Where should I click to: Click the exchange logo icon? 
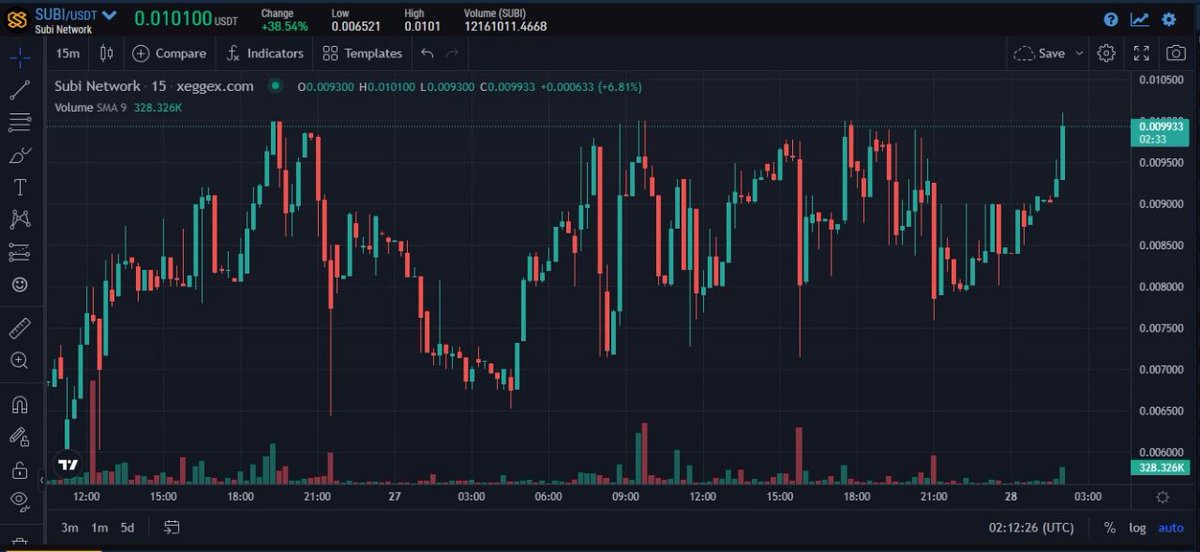tap(17, 19)
